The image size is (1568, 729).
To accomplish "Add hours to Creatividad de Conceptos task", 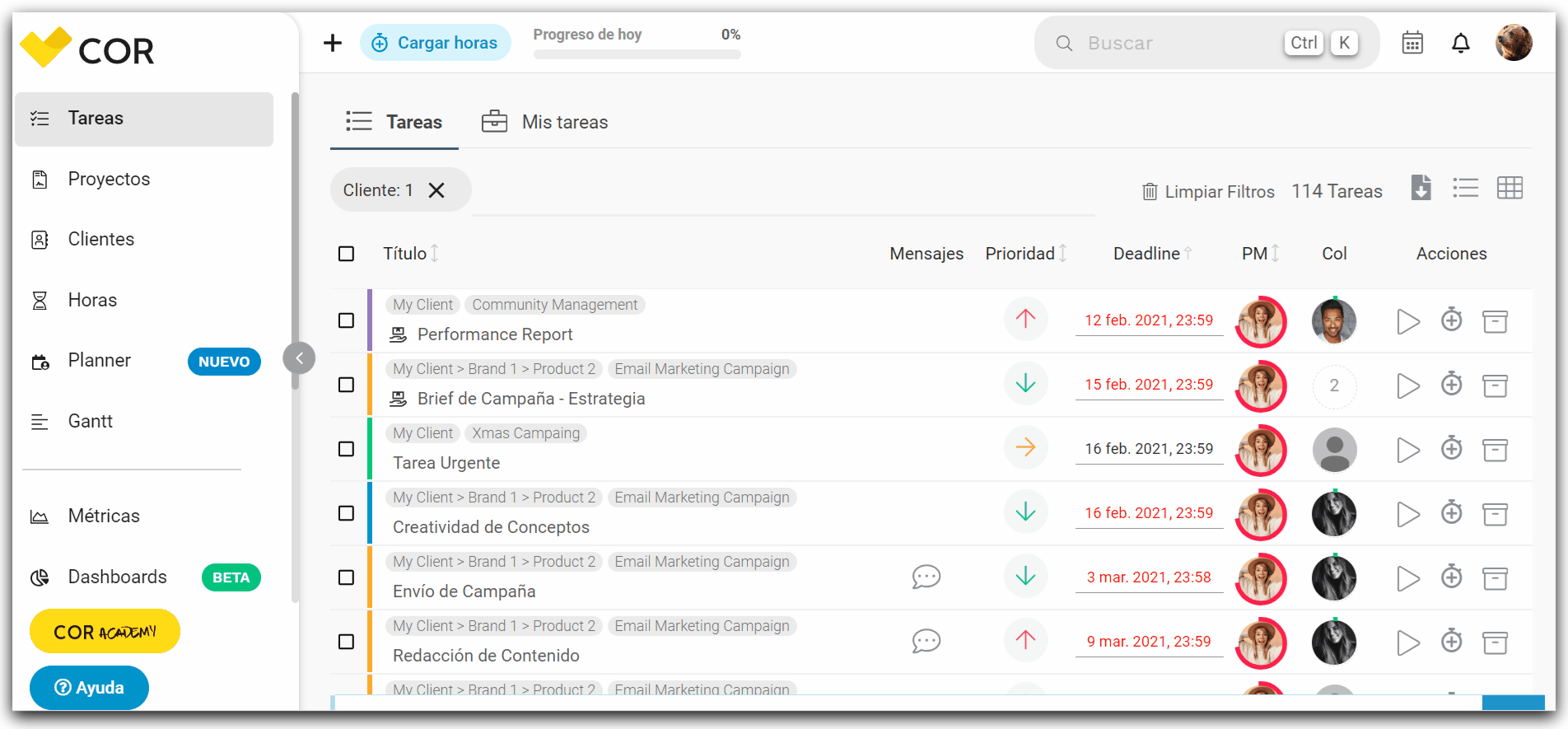I will [x=1451, y=512].
